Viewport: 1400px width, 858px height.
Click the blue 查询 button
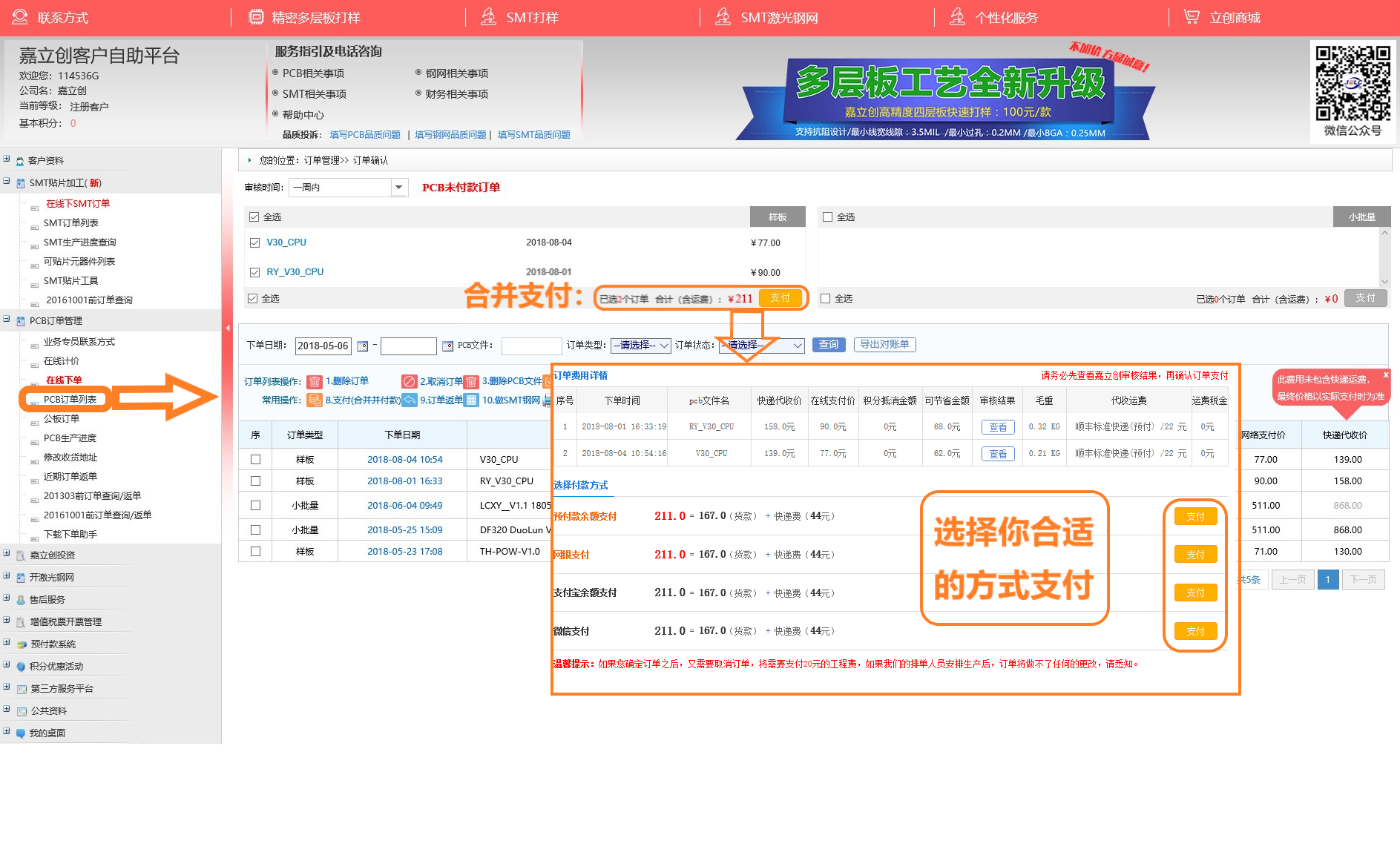coord(828,345)
